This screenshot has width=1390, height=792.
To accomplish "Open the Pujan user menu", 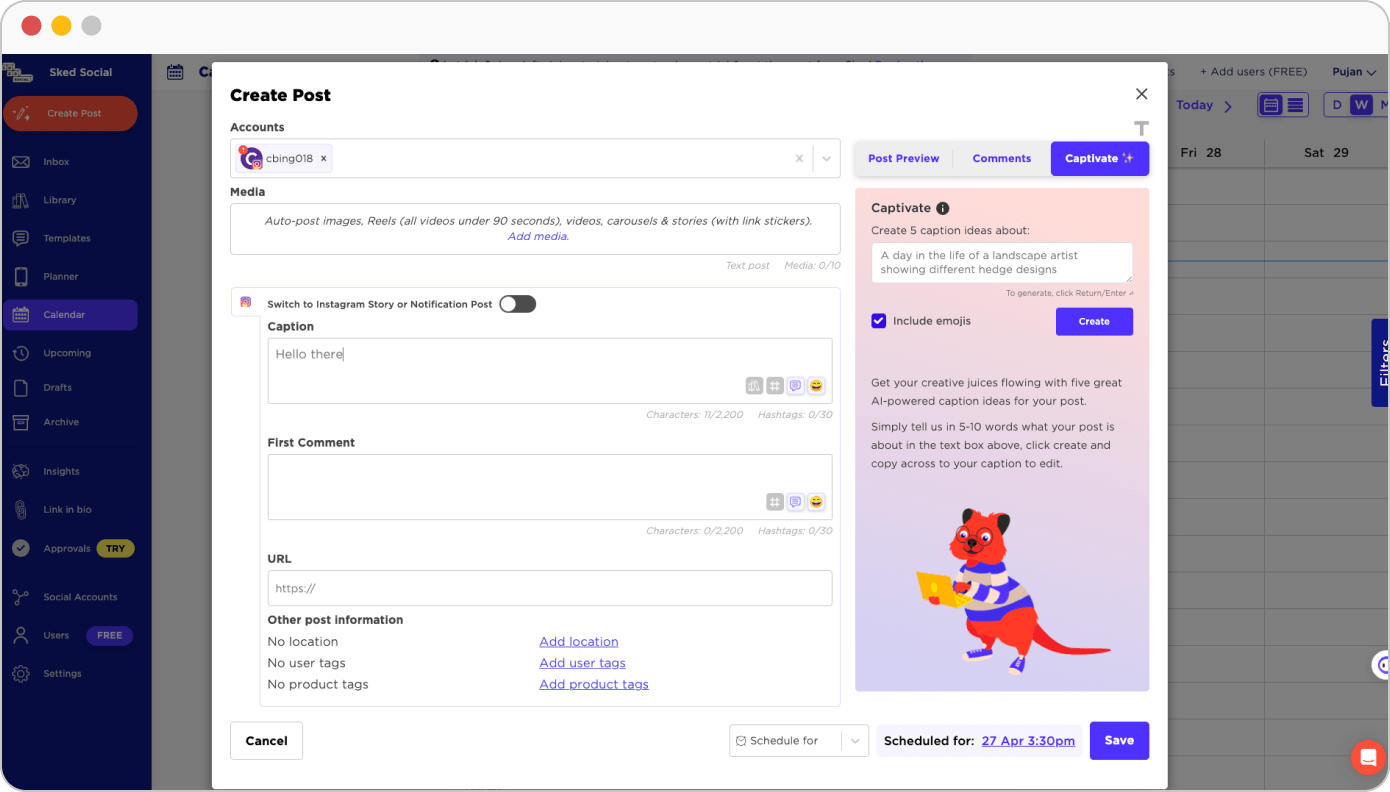I will coord(1354,71).
